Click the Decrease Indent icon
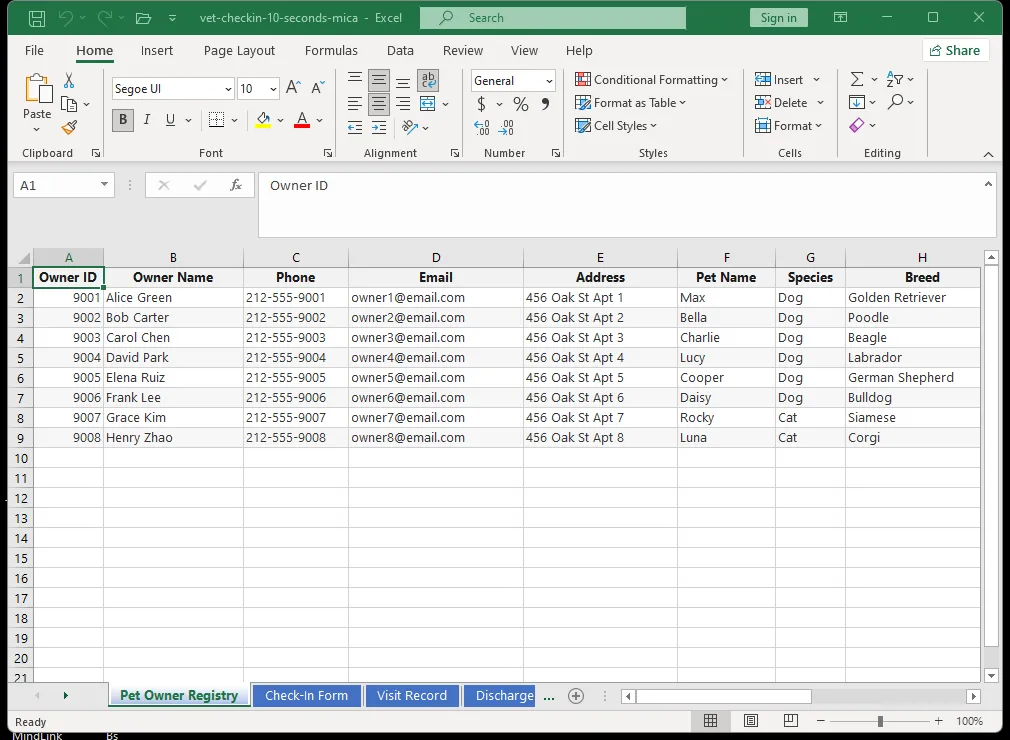Viewport: 1010px width, 740px height. [355, 128]
